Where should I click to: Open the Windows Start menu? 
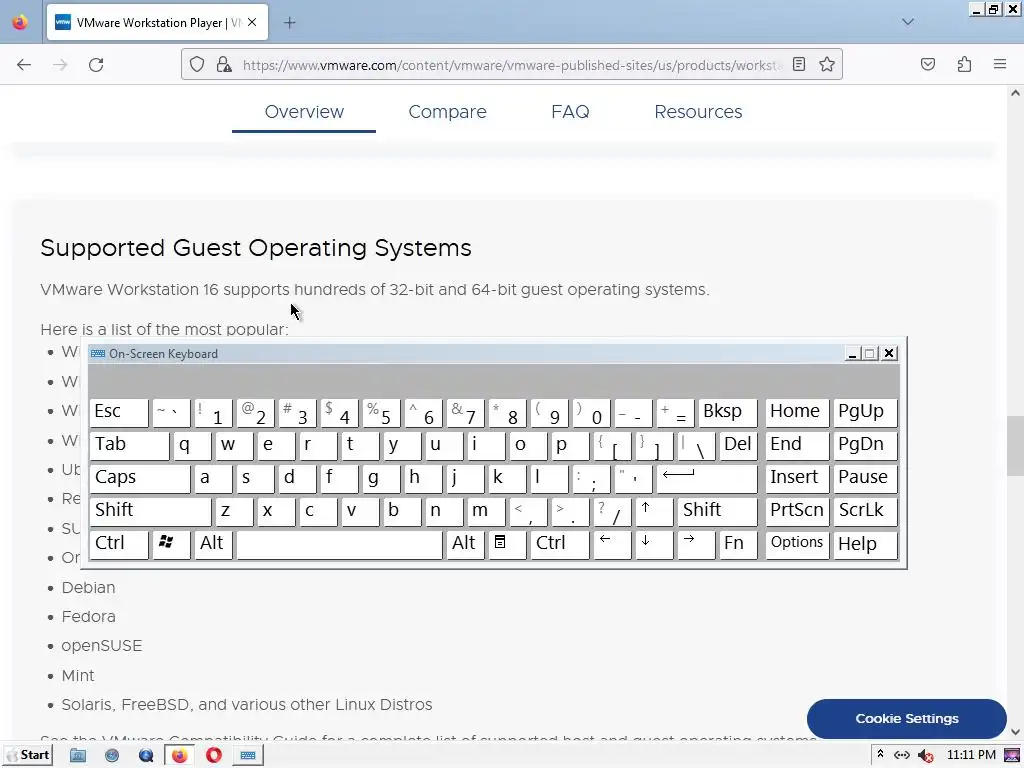point(27,755)
